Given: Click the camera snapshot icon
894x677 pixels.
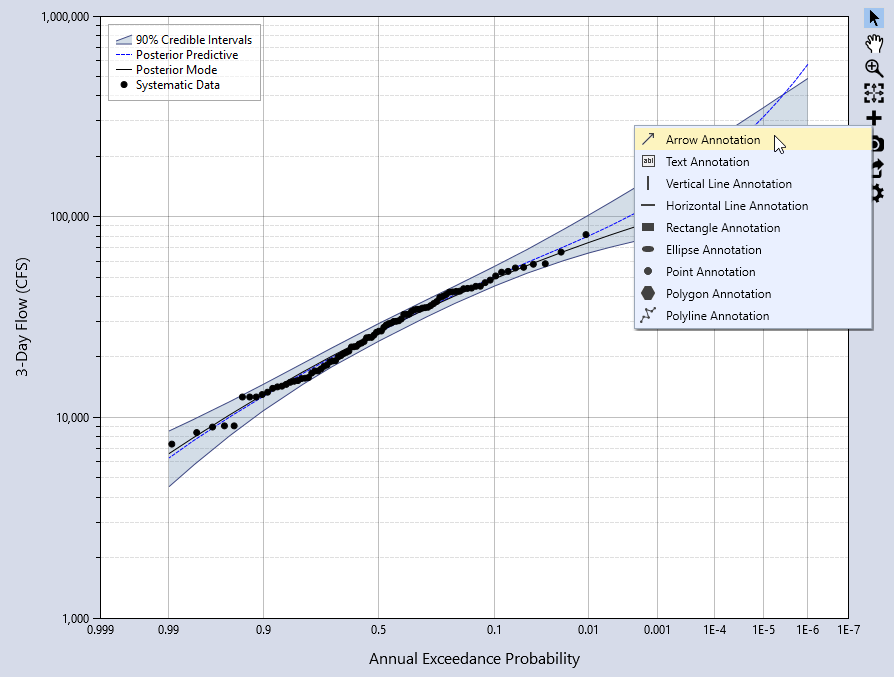Looking at the screenshot, I should pyautogui.click(x=877, y=143).
